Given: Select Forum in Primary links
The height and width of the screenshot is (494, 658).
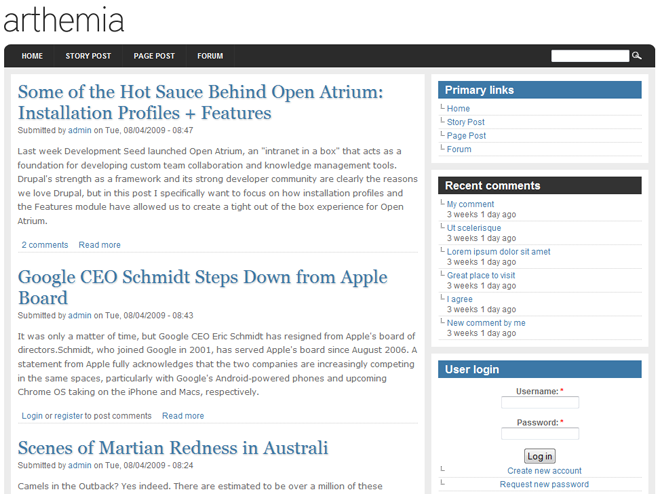Looking at the screenshot, I should pos(459,149).
